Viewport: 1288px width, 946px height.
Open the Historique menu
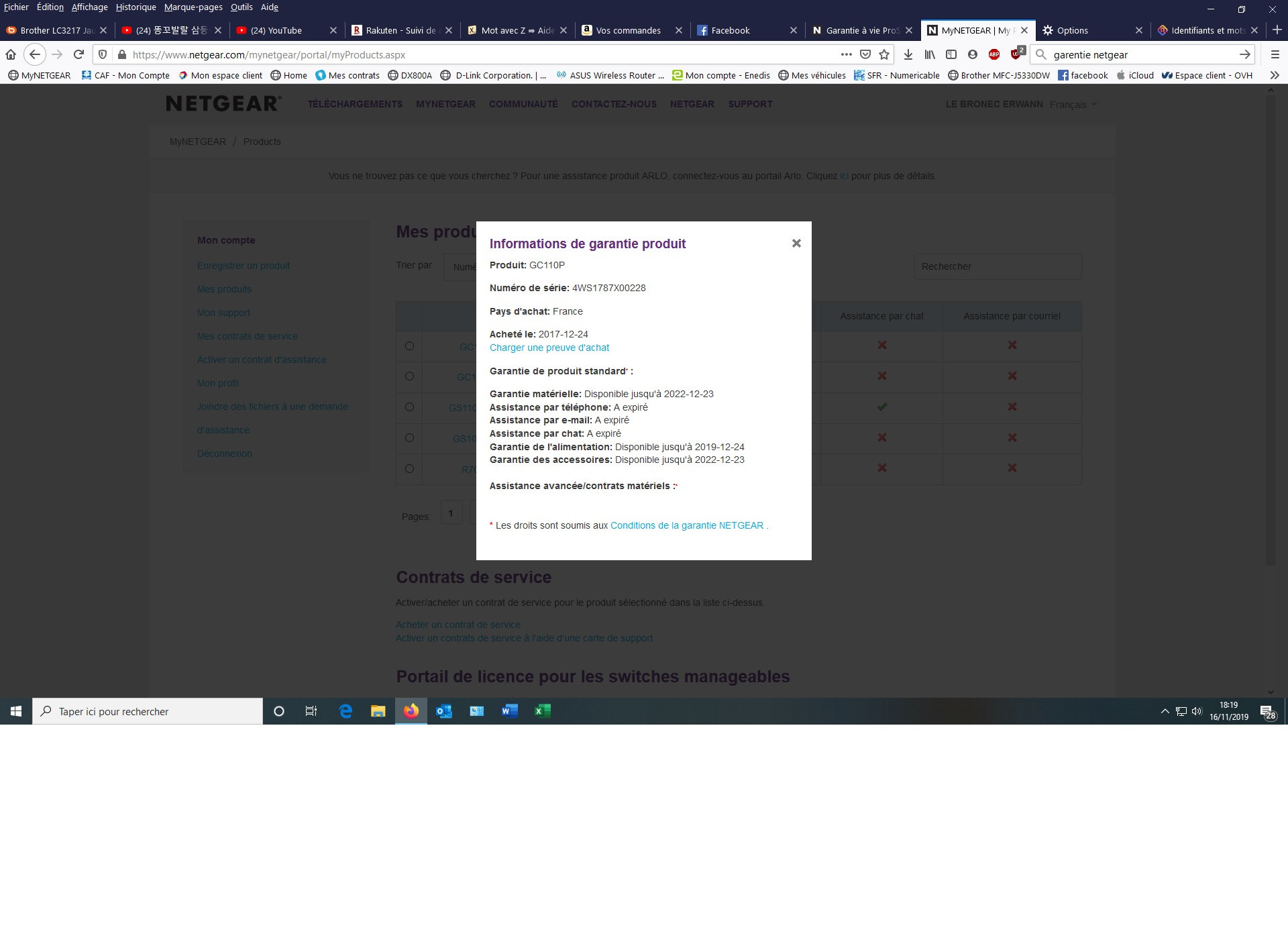coord(136,7)
